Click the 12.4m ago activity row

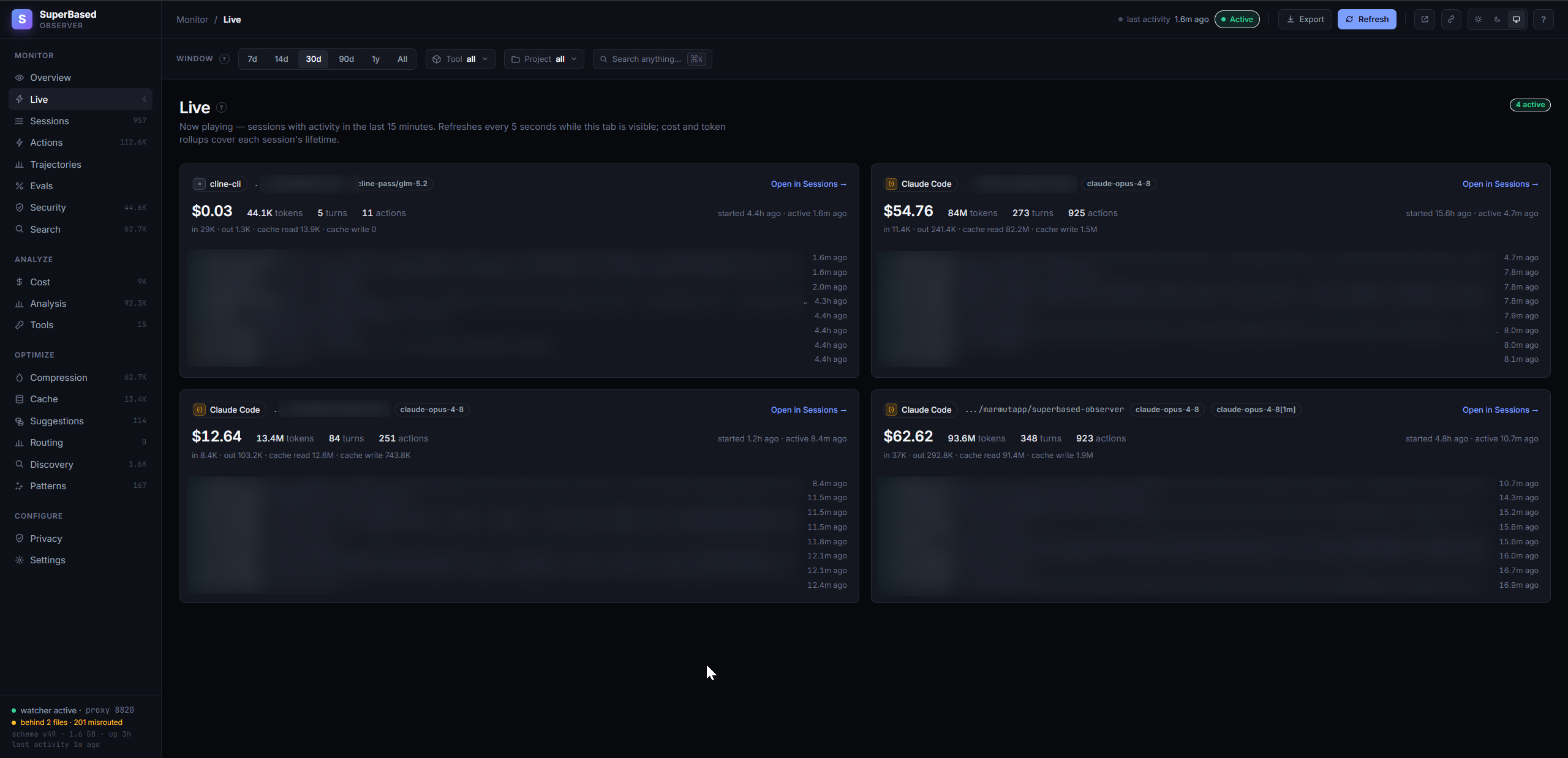tap(519, 585)
